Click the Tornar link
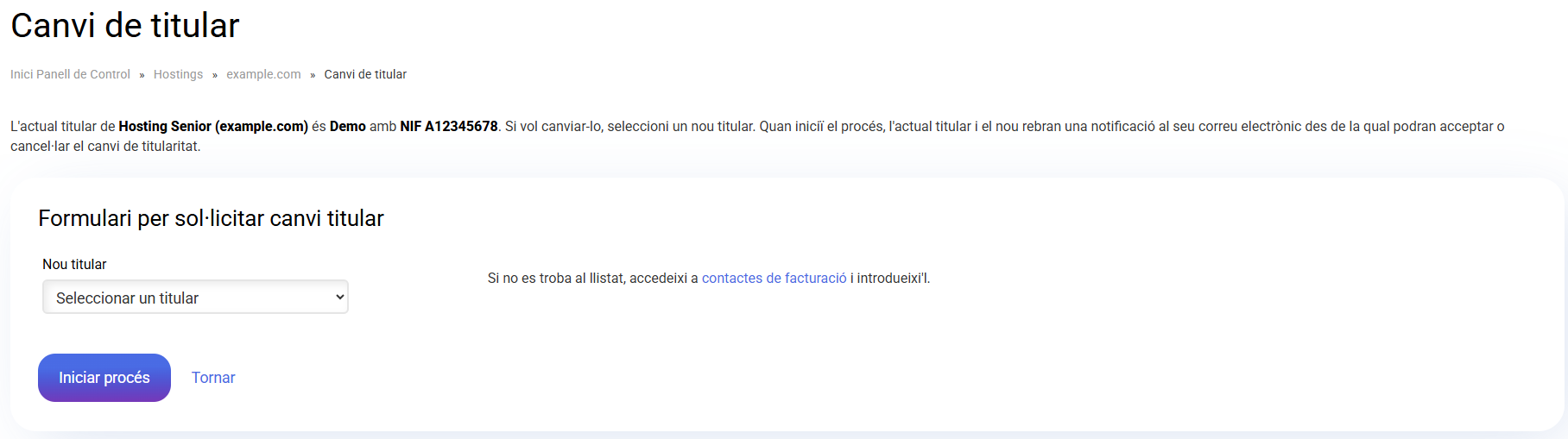Image resolution: width=1568 pixels, height=439 pixels. pyautogui.click(x=213, y=378)
